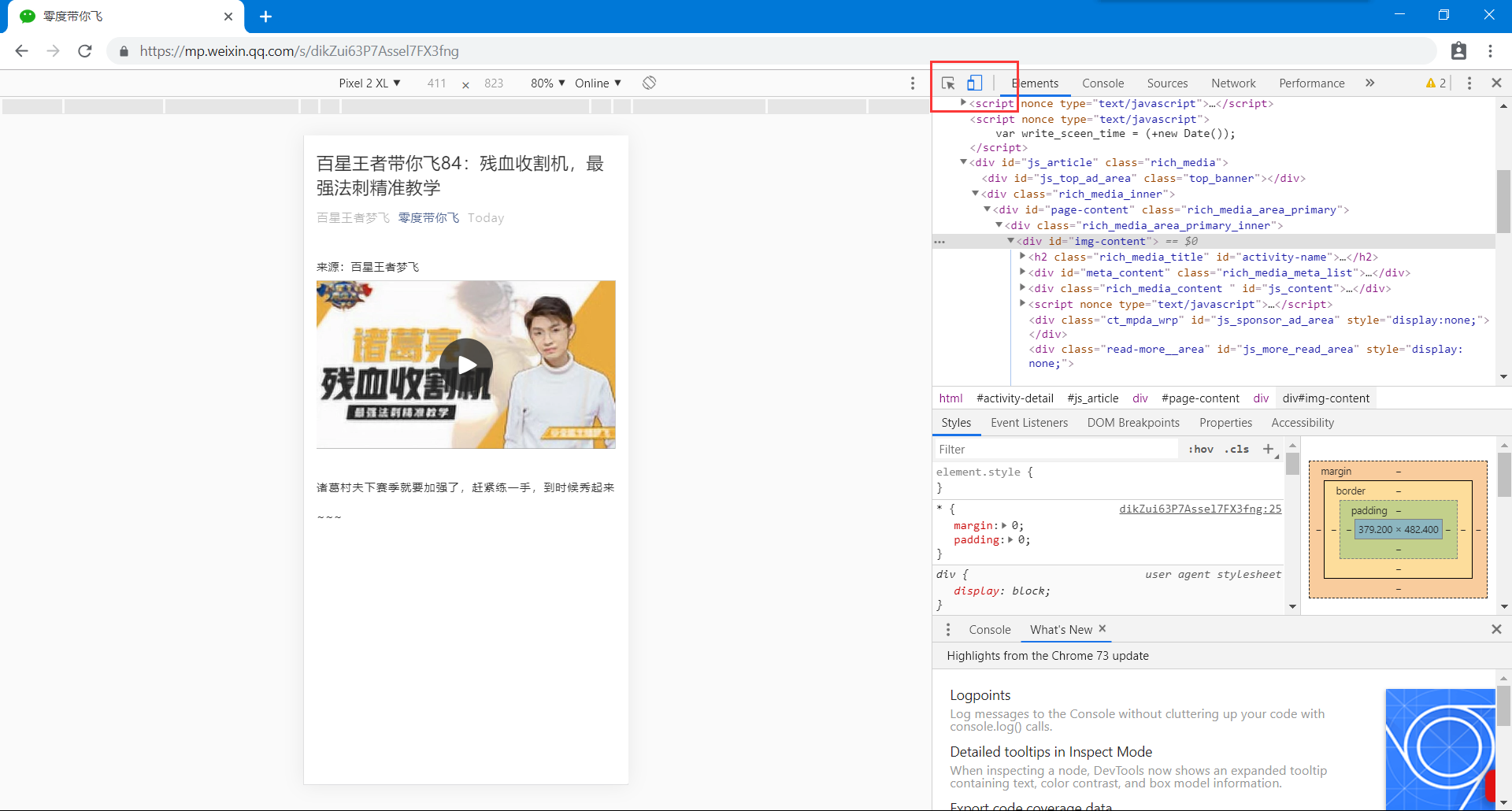Toggle the device toolbar icon

[975, 83]
